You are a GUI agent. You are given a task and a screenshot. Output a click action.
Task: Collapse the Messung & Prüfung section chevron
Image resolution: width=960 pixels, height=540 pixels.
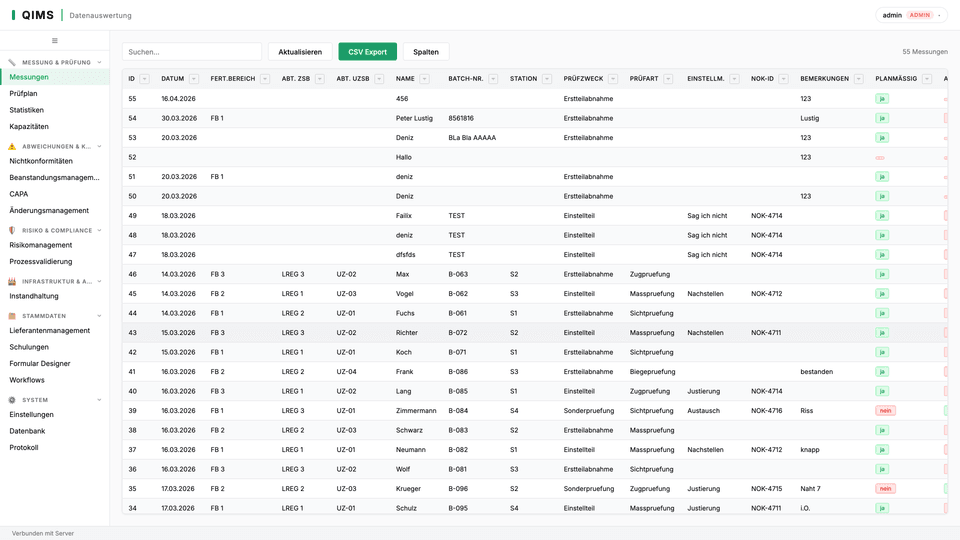point(99,62)
